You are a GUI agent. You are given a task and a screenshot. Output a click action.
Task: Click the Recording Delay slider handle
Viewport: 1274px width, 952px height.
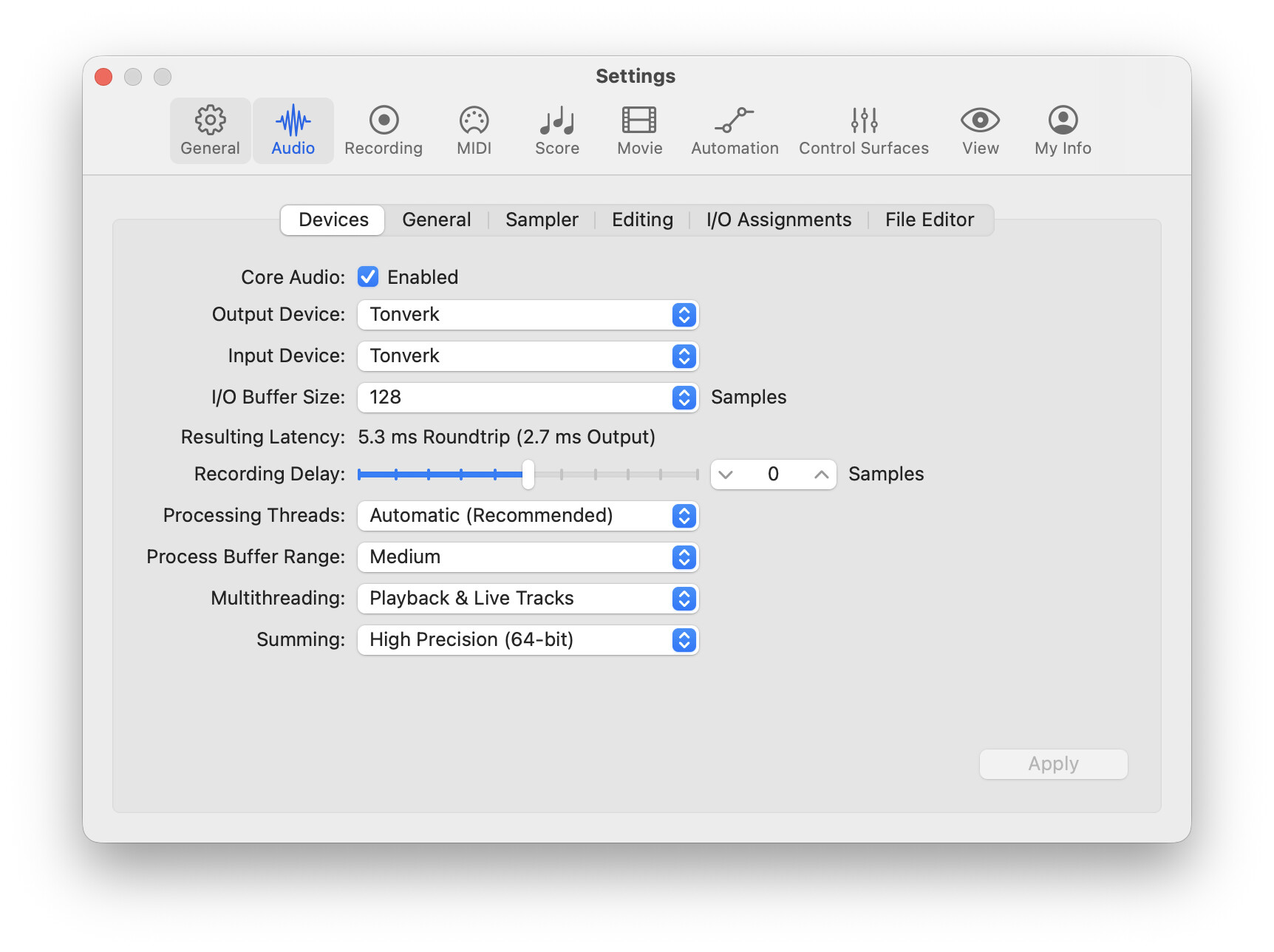pos(528,475)
